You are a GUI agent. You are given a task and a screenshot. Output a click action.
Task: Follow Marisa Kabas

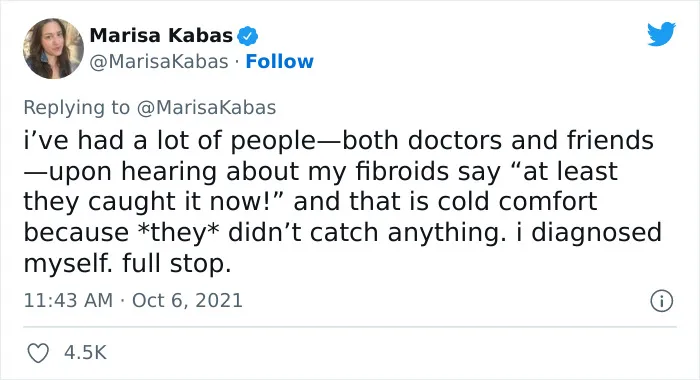click(x=279, y=62)
